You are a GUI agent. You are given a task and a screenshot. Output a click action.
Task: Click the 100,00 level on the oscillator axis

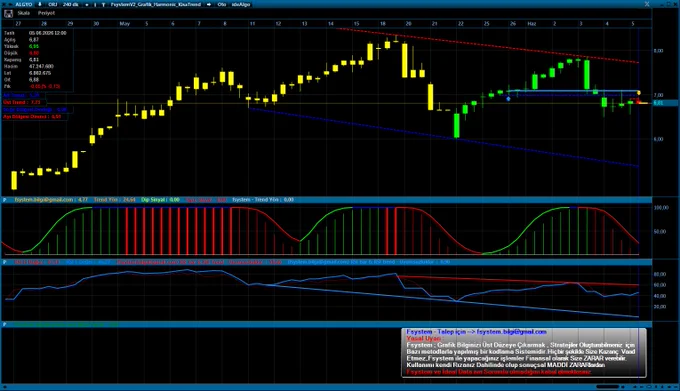[660, 208]
